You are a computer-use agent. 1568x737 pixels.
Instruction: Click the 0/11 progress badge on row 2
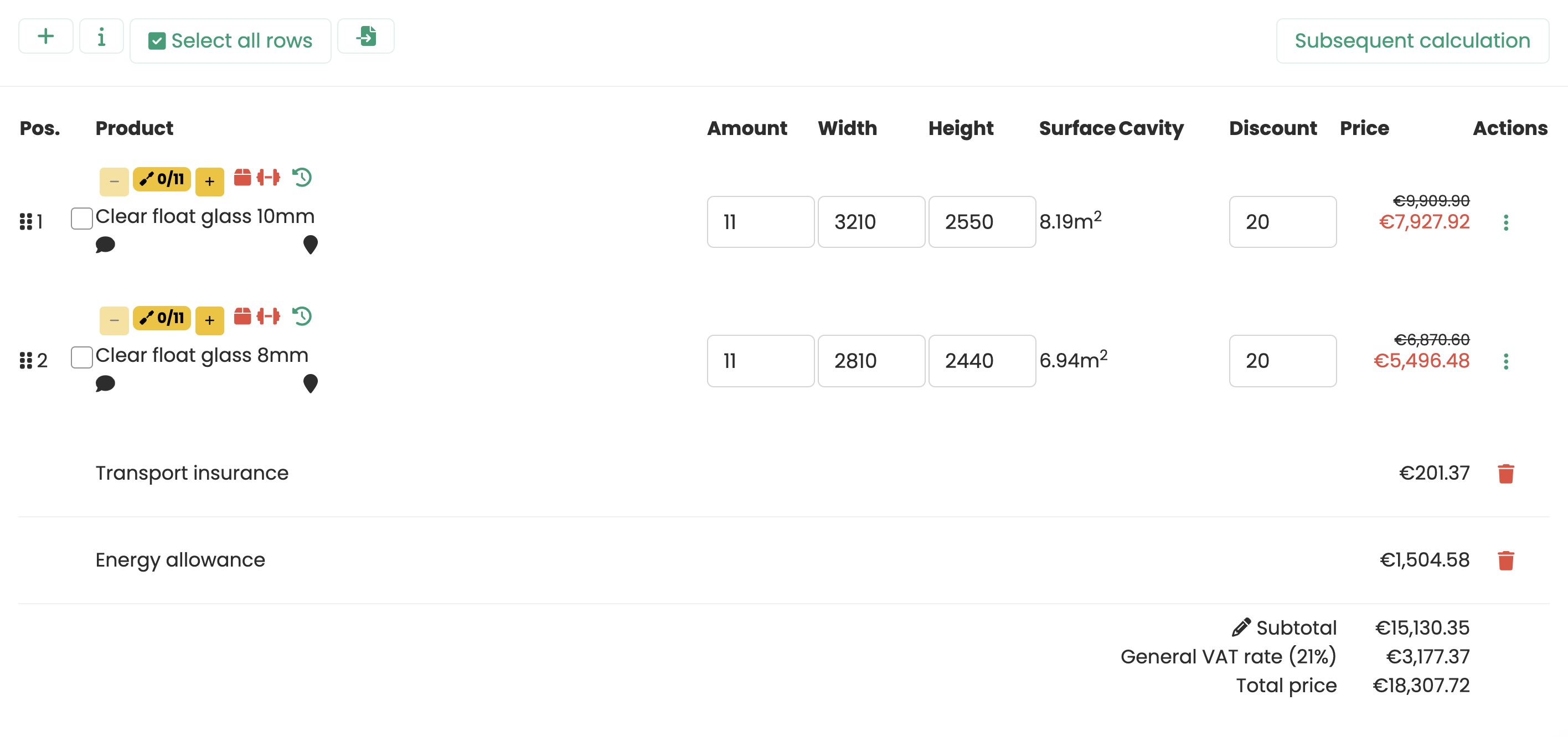click(162, 318)
